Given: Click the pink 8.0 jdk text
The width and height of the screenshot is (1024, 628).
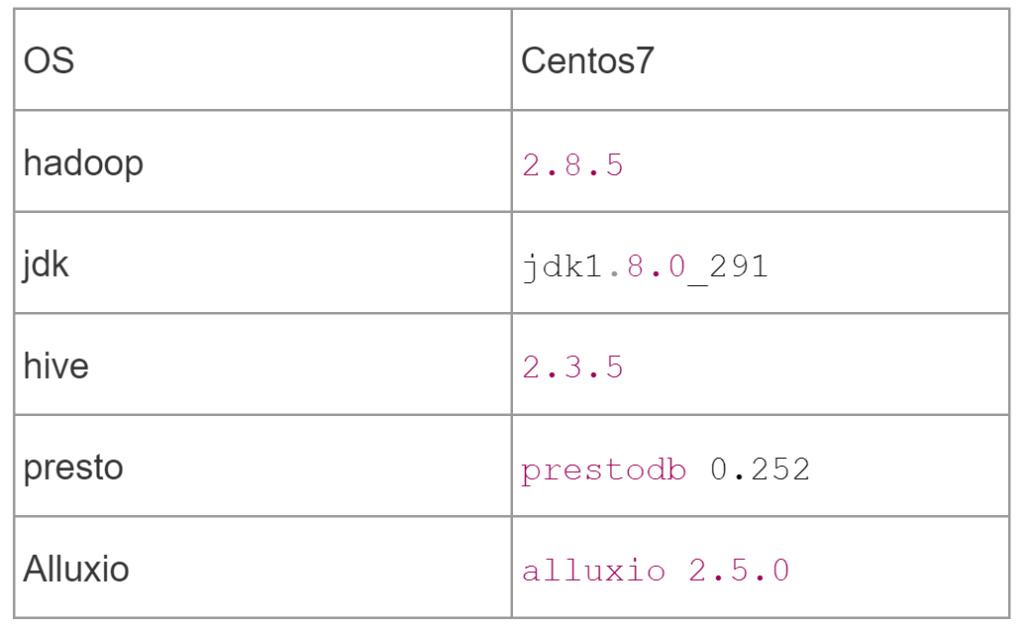Looking at the screenshot, I should [x=656, y=266].
